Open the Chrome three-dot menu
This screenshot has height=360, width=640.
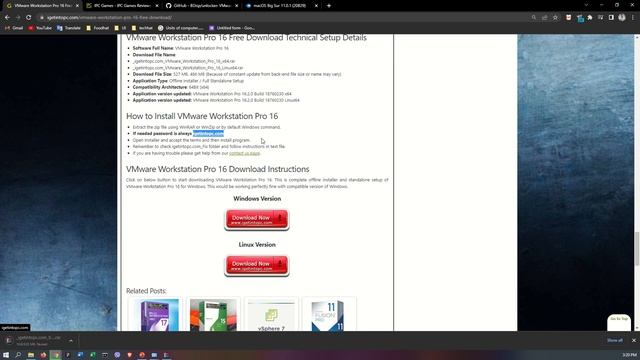pos(633,18)
